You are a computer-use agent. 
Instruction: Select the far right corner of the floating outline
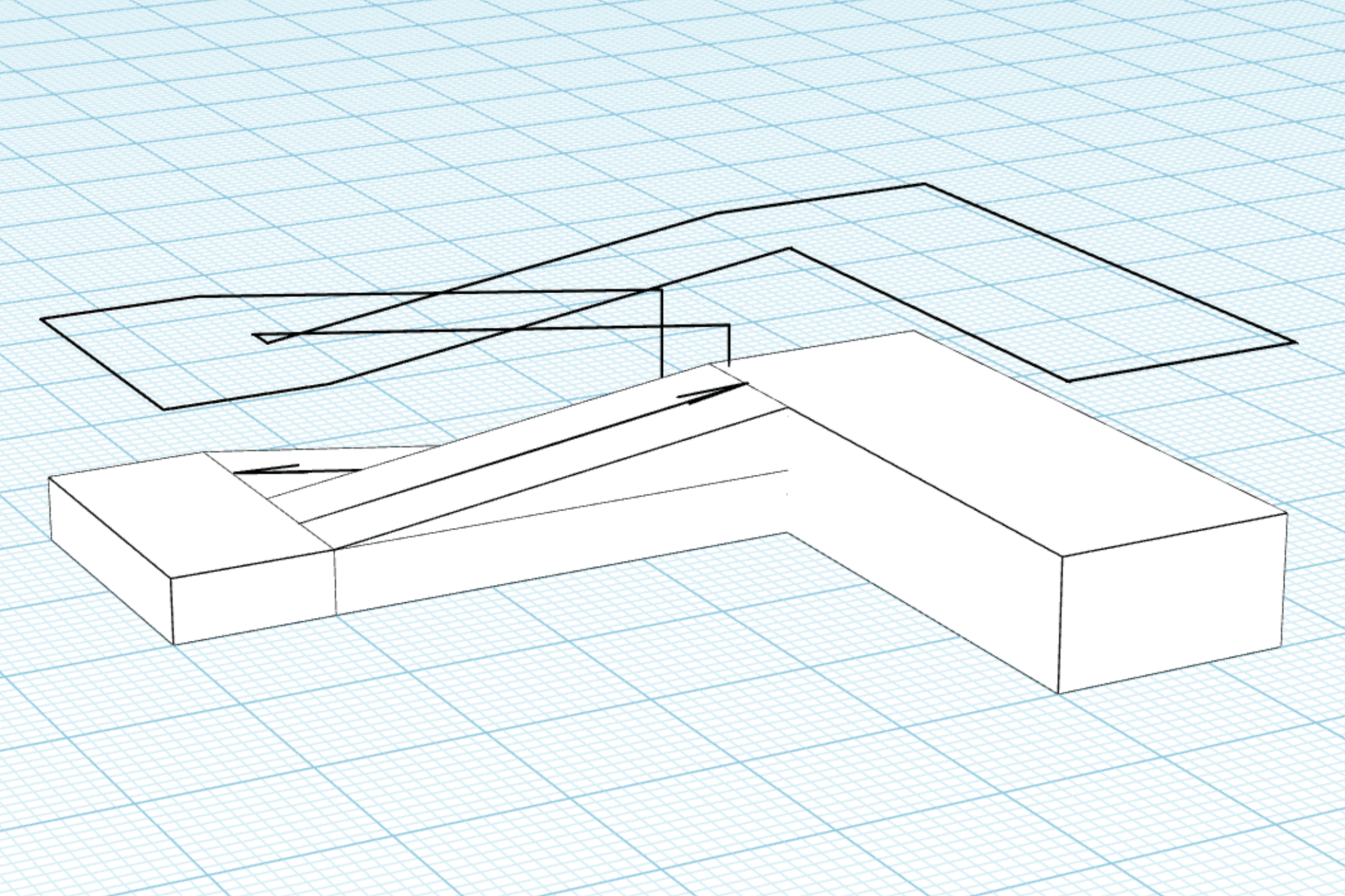[1294, 342]
